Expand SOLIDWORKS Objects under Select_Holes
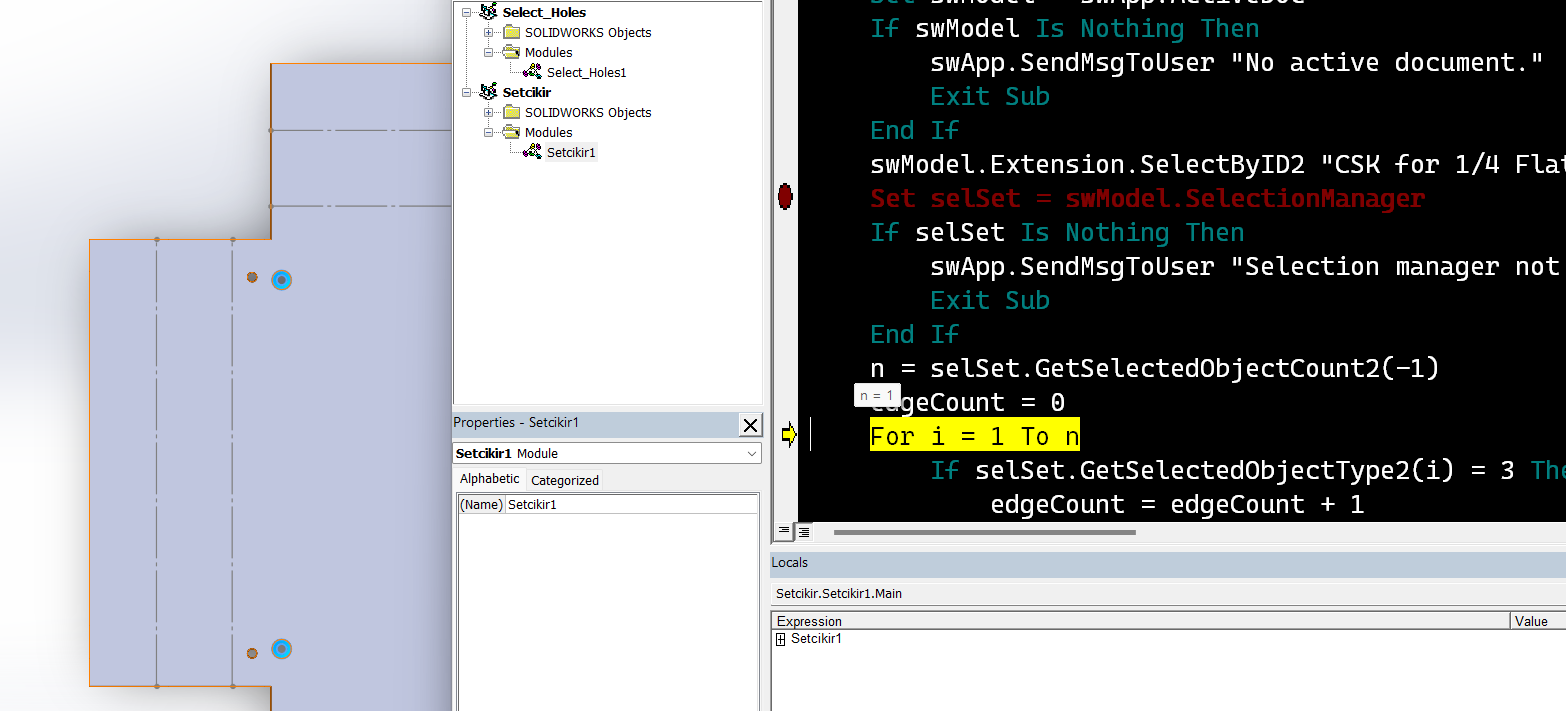The width and height of the screenshot is (1566, 711). point(489,32)
